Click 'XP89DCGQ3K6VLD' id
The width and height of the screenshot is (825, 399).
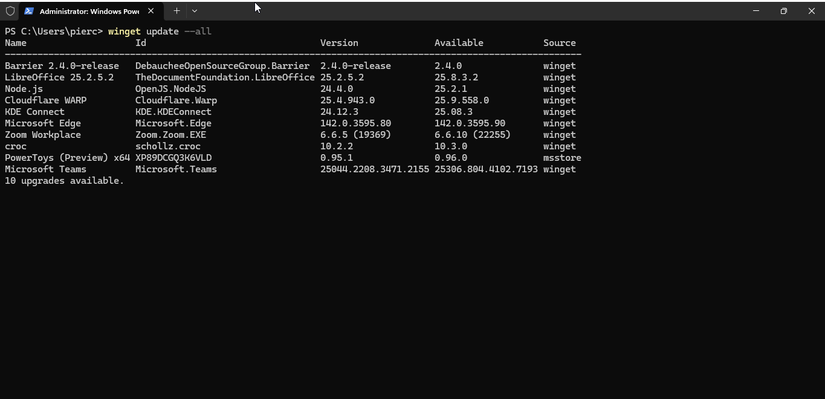pyautogui.click(x=173, y=158)
